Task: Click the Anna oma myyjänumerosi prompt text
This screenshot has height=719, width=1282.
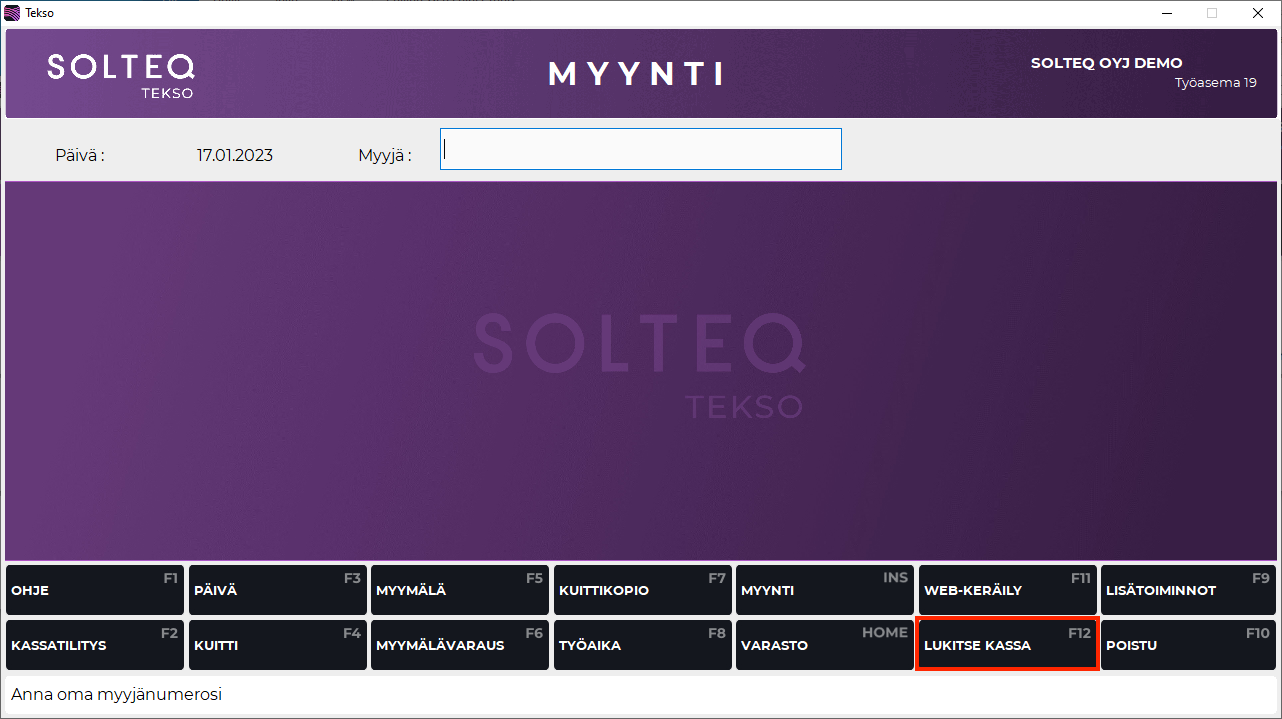Action: point(115,694)
